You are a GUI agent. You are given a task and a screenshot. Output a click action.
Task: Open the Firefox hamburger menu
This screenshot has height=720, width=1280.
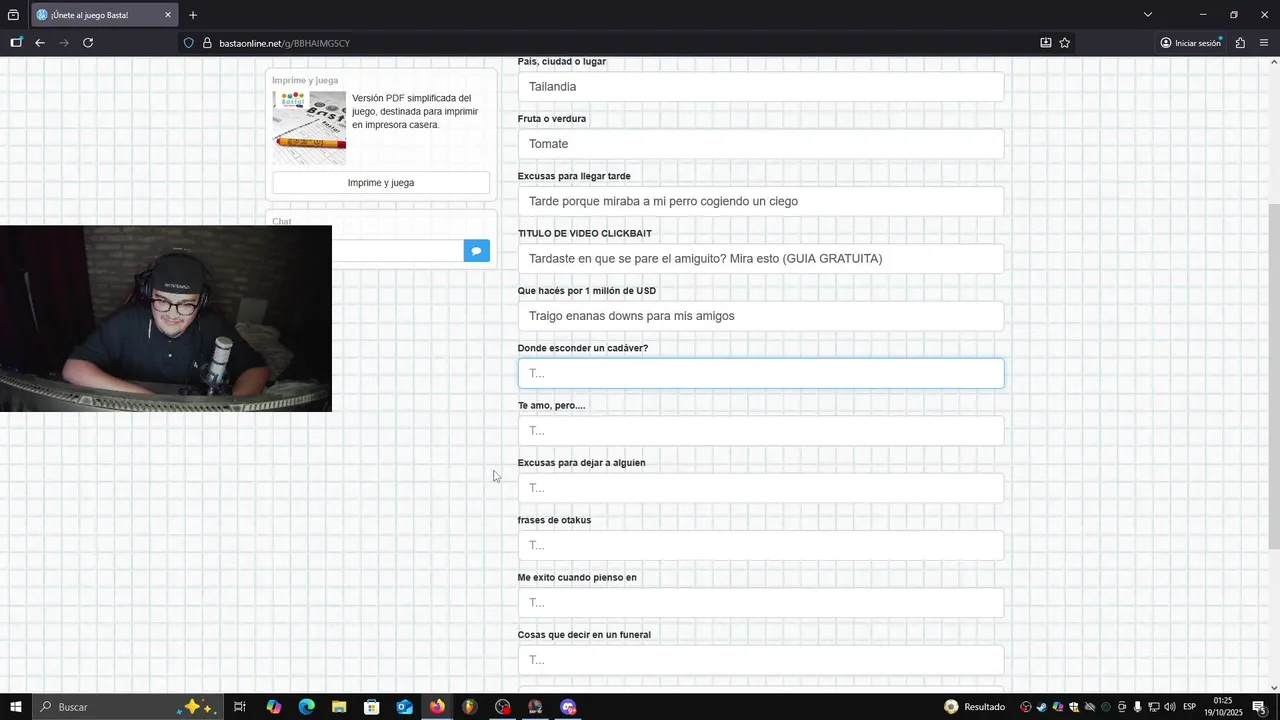coord(1264,43)
